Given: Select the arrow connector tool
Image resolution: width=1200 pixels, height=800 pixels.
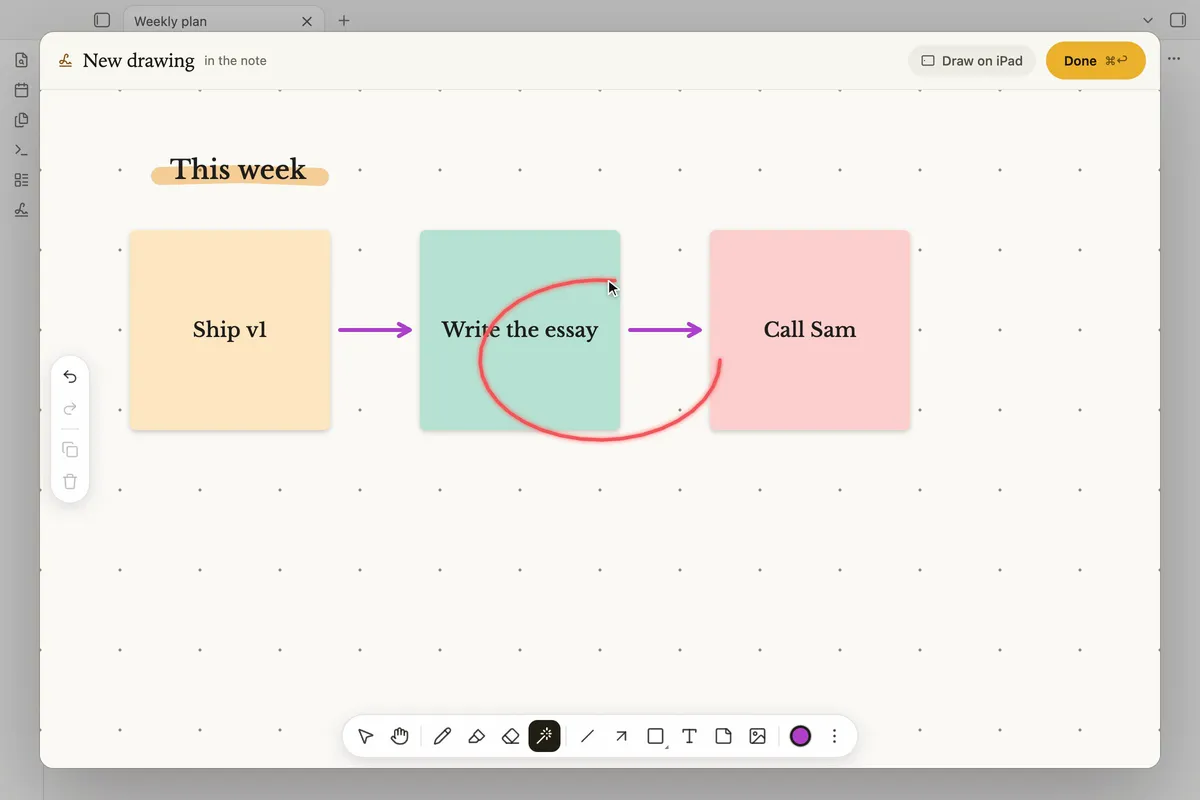Looking at the screenshot, I should (621, 737).
